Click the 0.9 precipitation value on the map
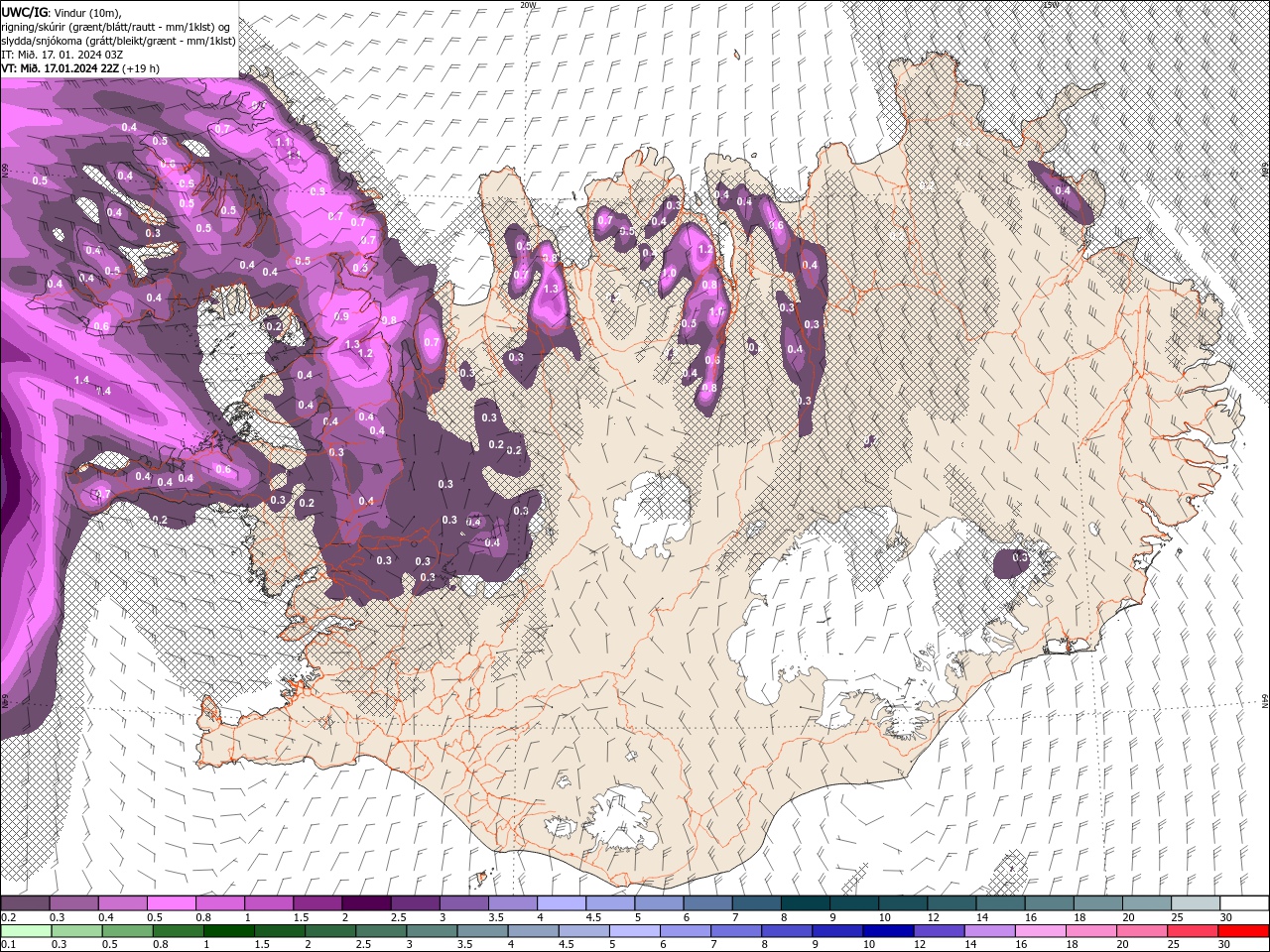1270x952 pixels. [x=341, y=316]
